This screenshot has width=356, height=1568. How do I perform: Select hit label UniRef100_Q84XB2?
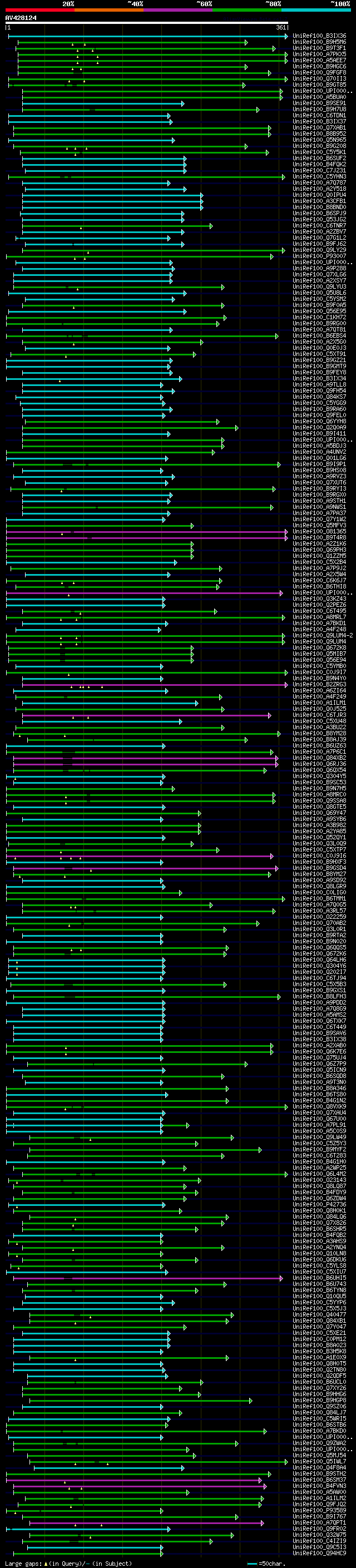point(319,758)
